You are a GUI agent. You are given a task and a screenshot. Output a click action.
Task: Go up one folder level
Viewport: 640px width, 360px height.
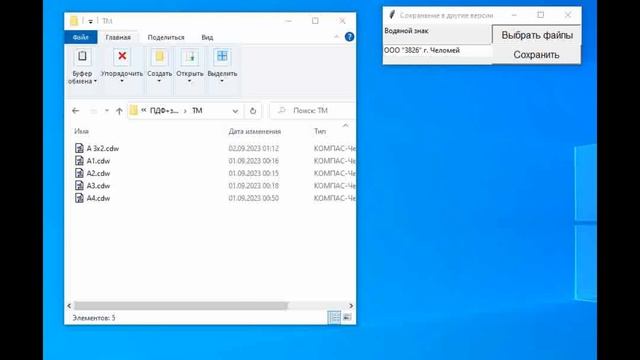tap(119, 111)
